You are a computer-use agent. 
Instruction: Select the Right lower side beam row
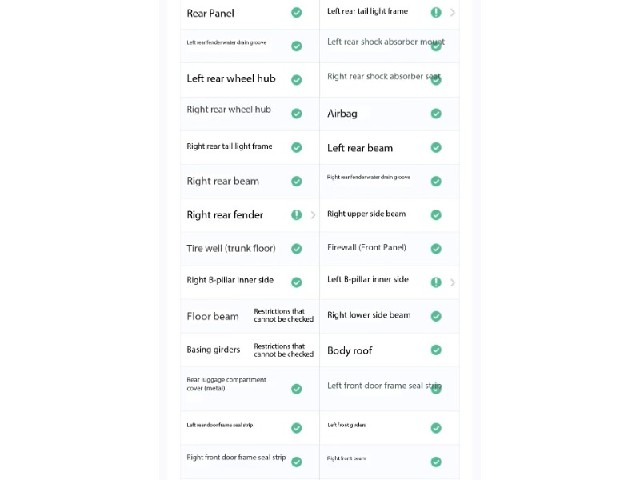(x=389, y=316)
